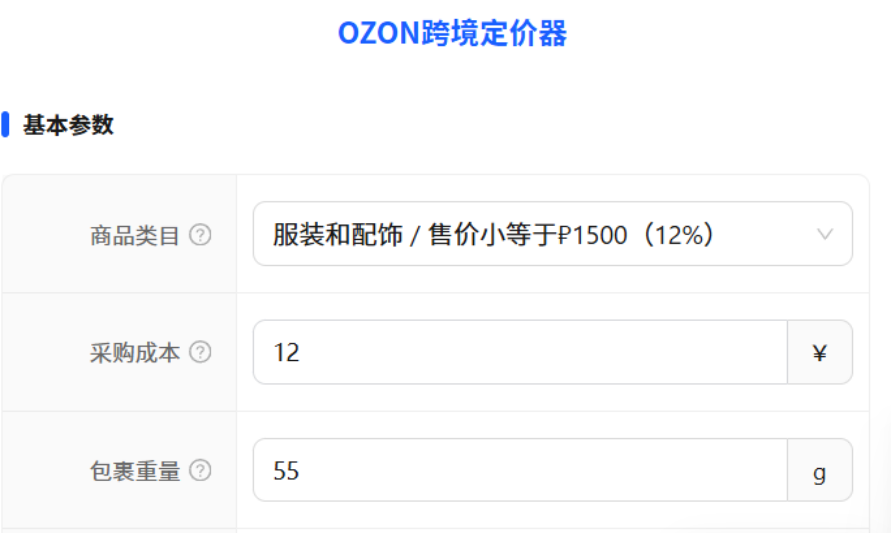Click the ¥ currency unit addon
891x533 pixels.
click(x=820, y=352)
